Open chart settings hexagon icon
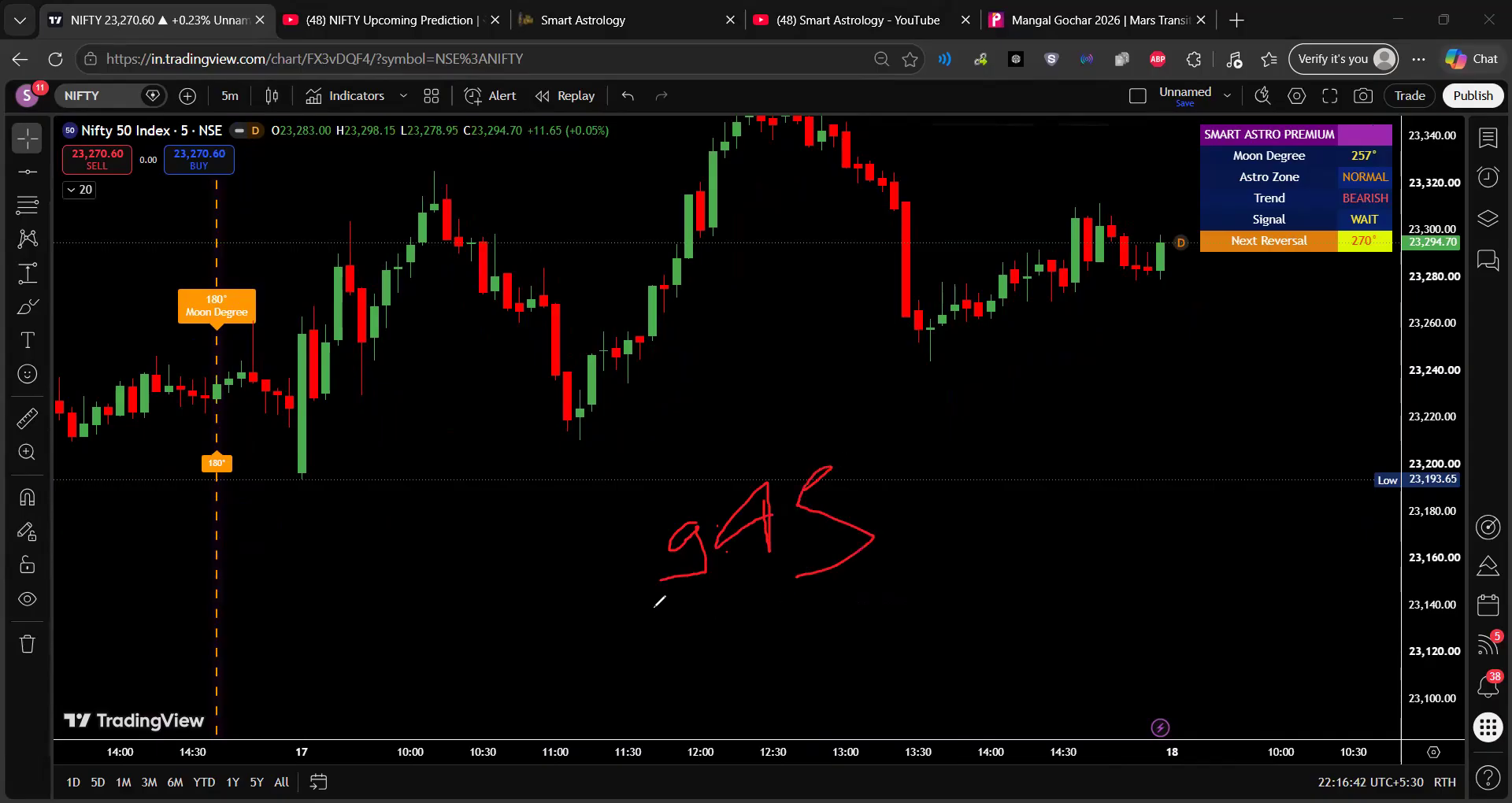 point(1296,96)
